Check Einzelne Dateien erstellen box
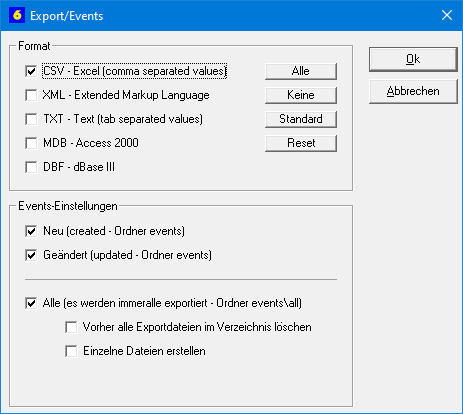The height and width of the screenshot is (414, 463). tap(71, 351)
